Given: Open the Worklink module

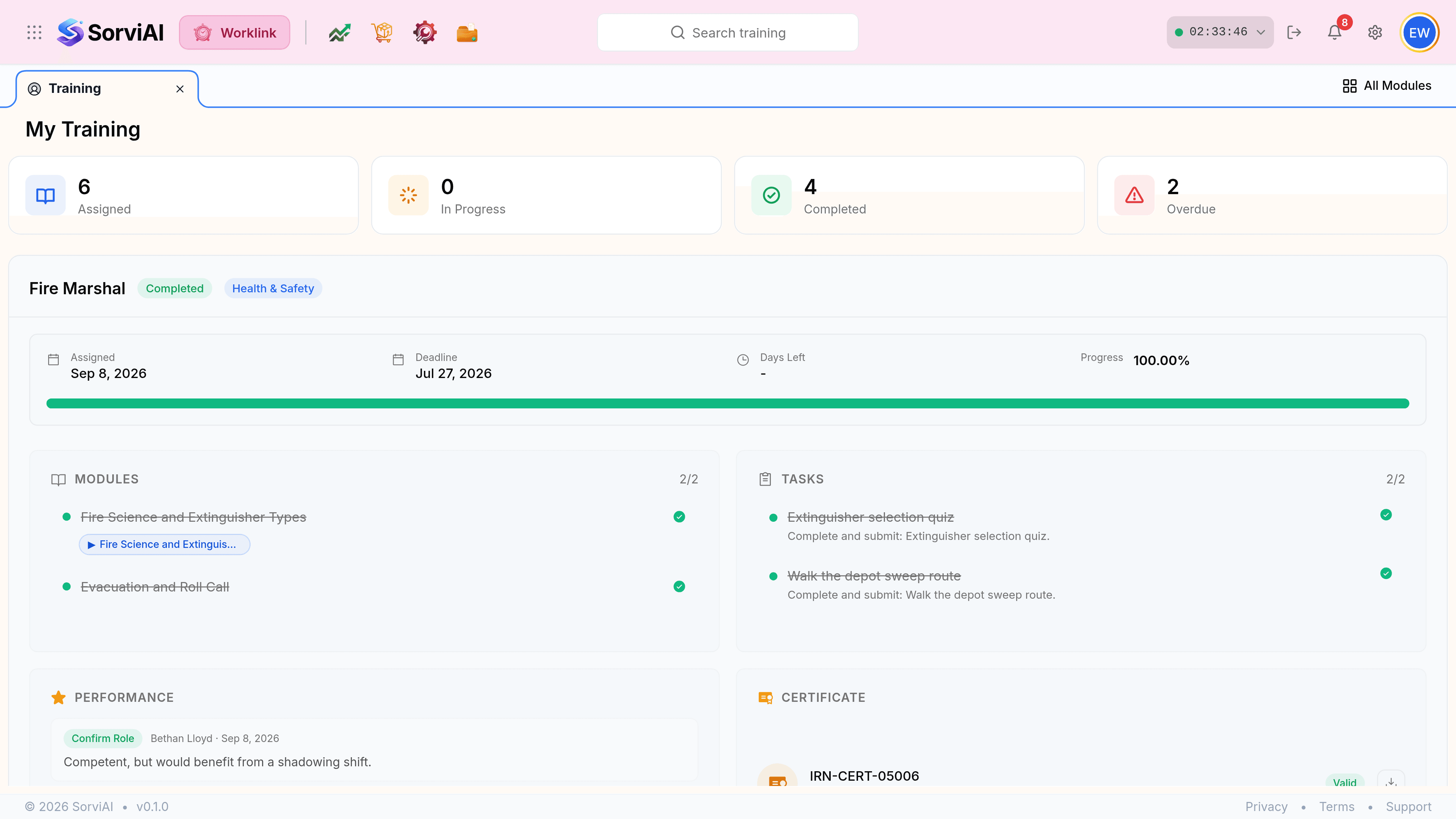Looking at the screenshot, I should [x=235, y=32].
